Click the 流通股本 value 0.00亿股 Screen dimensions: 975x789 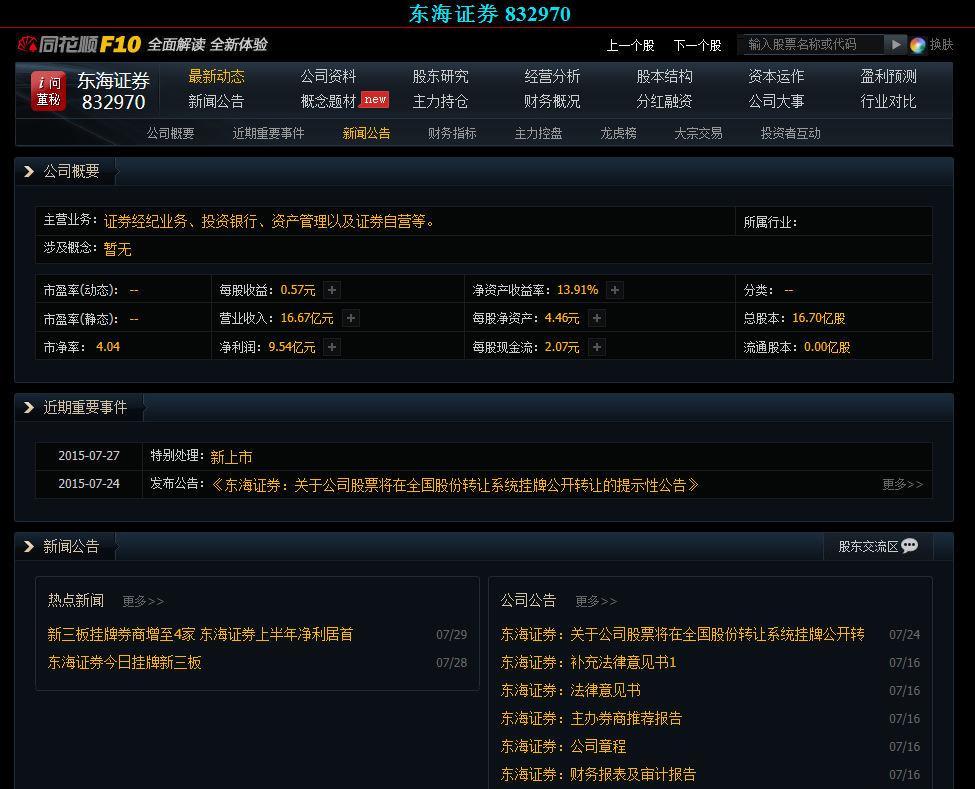click(x=827, y=347)
